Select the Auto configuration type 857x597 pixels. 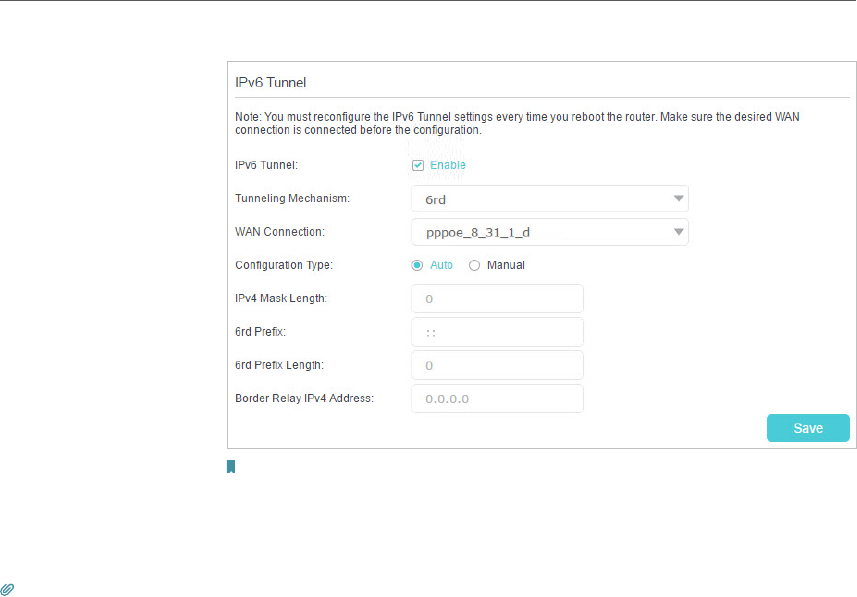pos(417,265)
